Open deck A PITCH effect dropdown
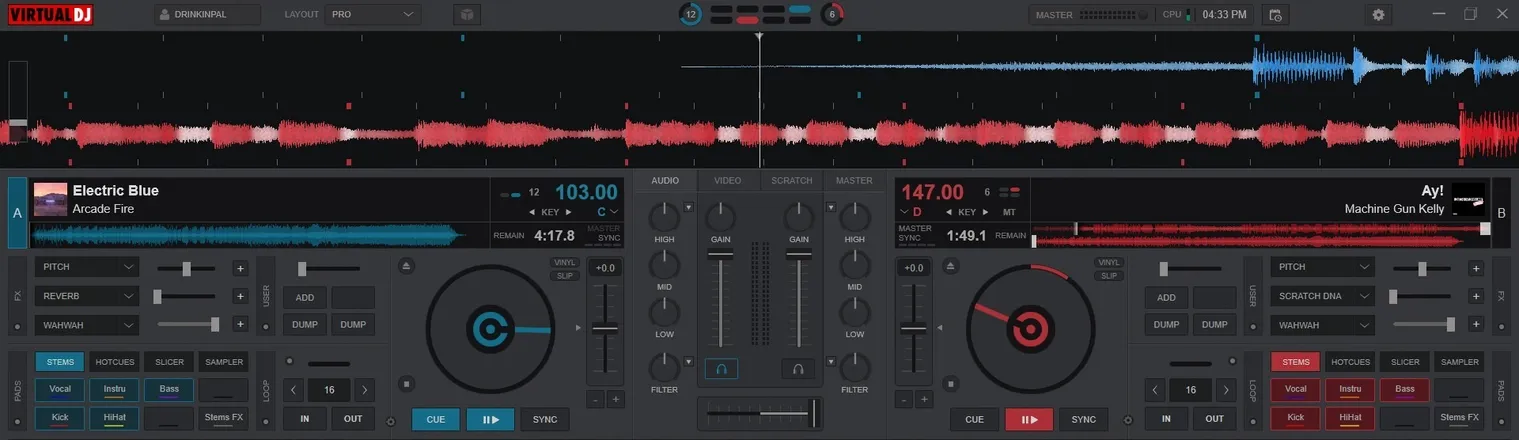The image size is (1519, 440). 86,268
